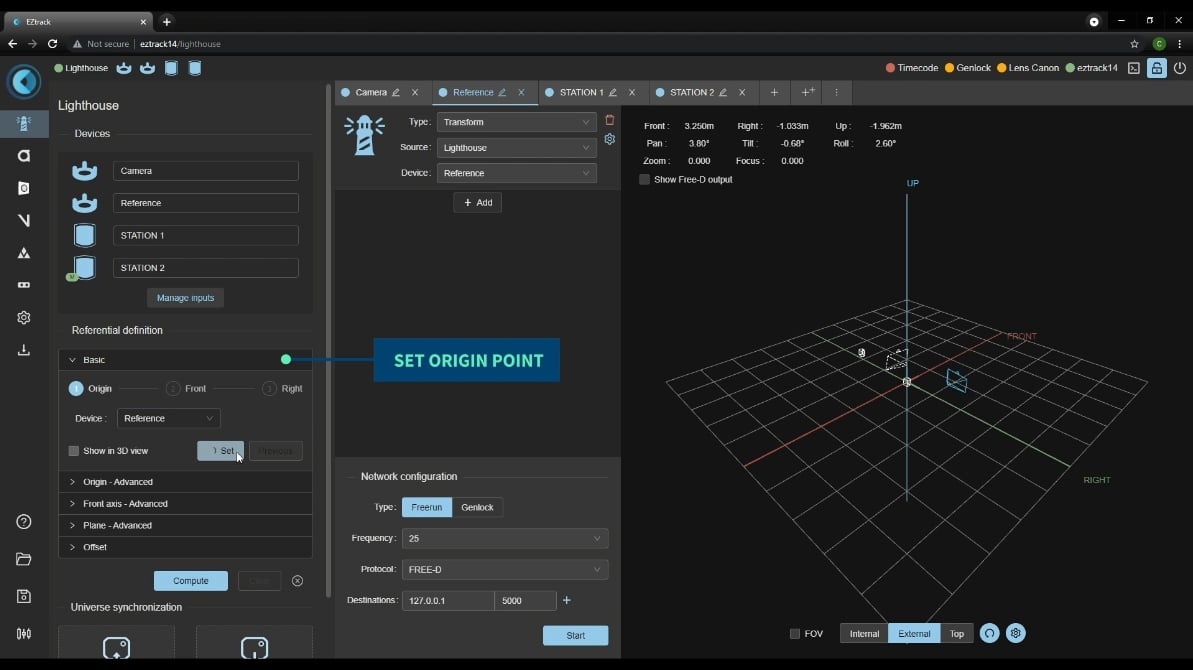Open the Type dropdown showing Transform
This screenshot has width=1193, height=670.
click(x=516, y=122)
